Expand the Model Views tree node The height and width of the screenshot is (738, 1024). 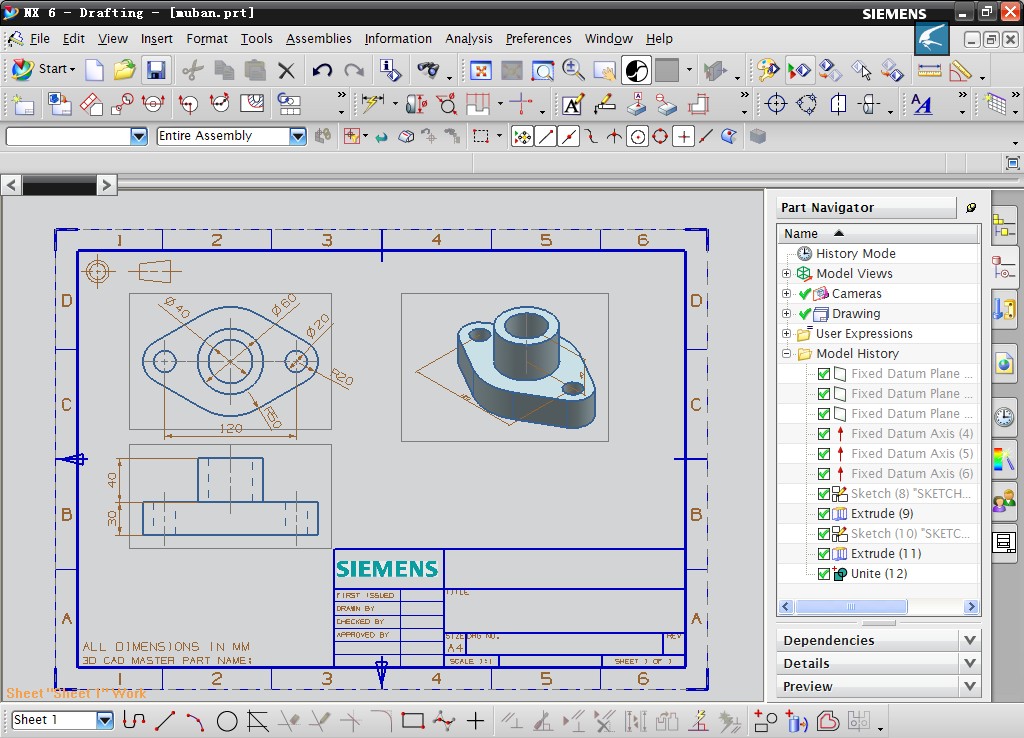click(x=786, y=274)
